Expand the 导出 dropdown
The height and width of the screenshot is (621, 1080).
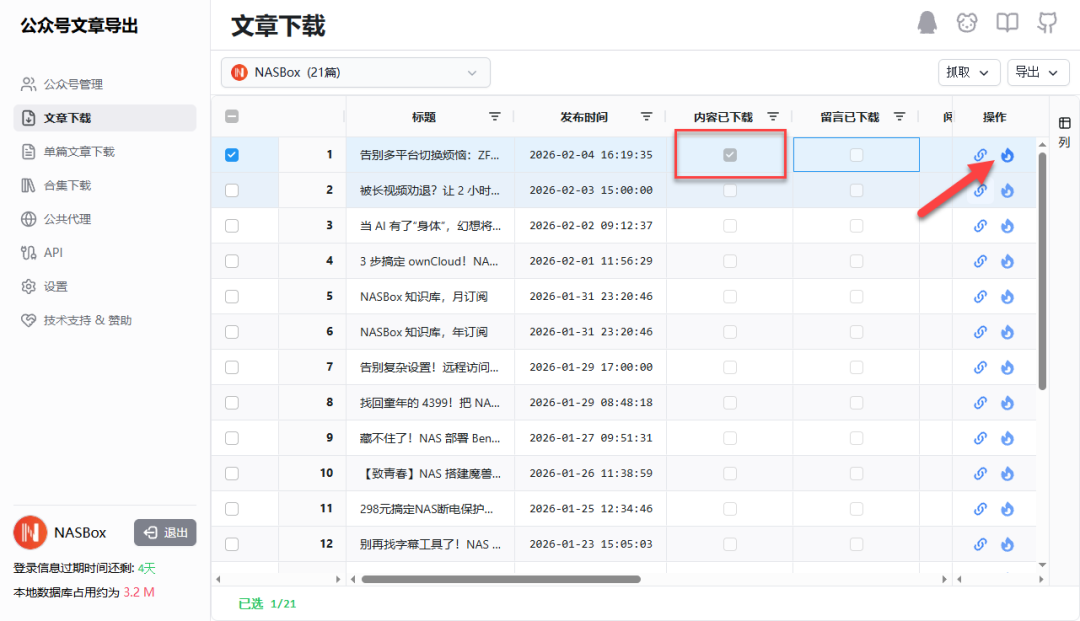tap(1037, 72)
